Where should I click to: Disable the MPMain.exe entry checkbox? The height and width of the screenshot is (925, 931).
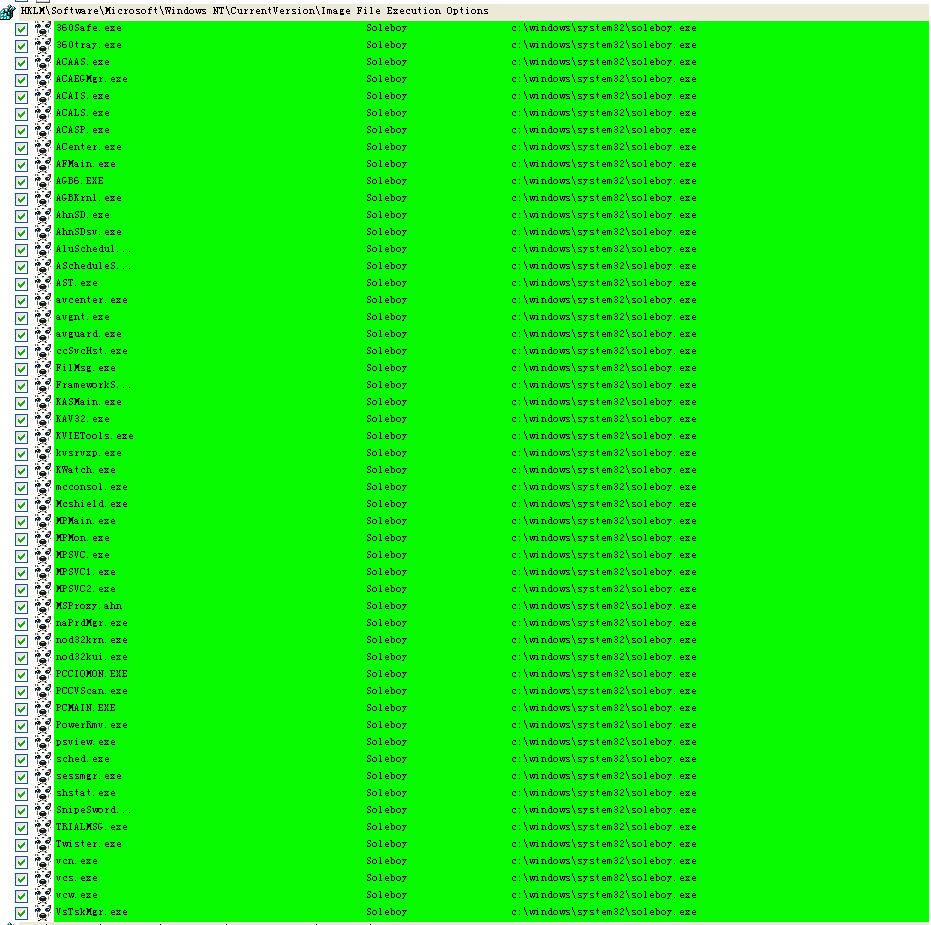click(x=21, y=522)
